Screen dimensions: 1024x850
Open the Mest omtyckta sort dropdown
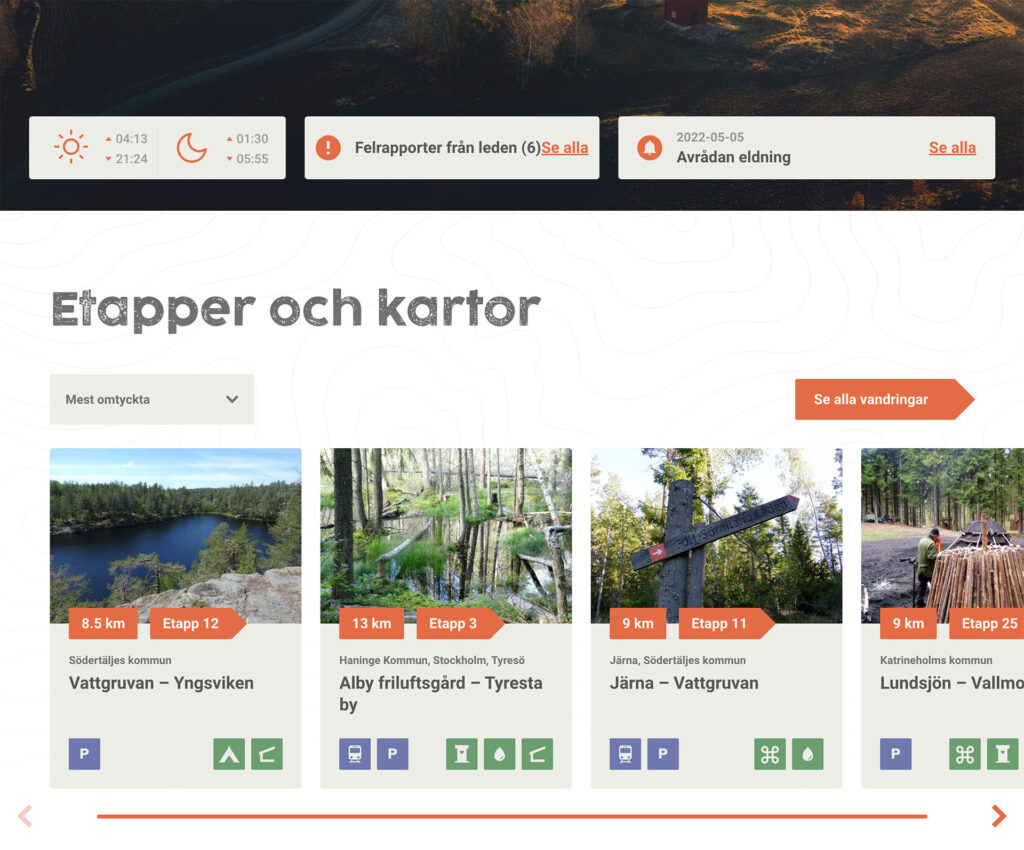[151, 399]
